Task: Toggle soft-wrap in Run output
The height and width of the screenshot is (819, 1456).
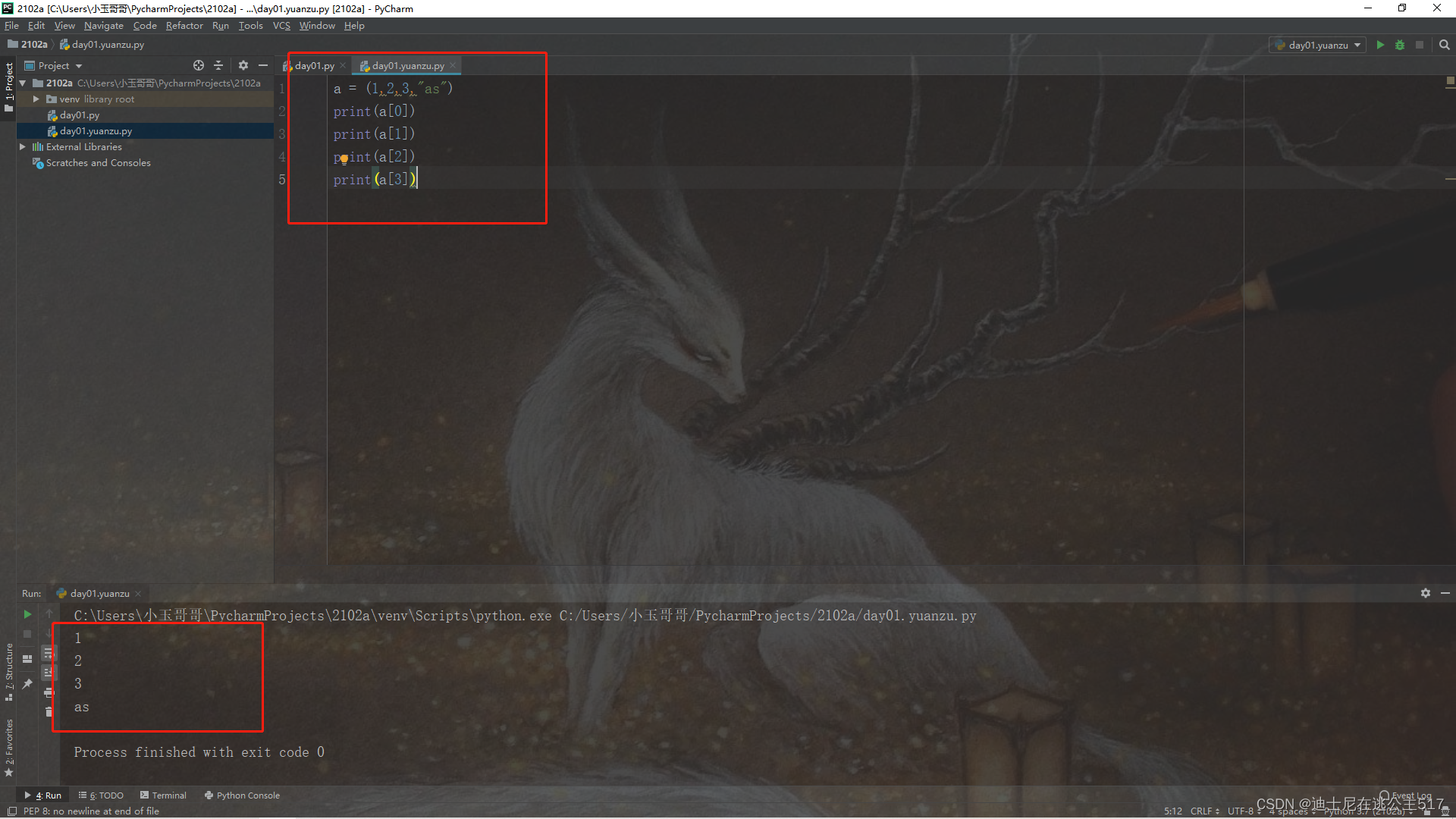Action: [49, 652]
